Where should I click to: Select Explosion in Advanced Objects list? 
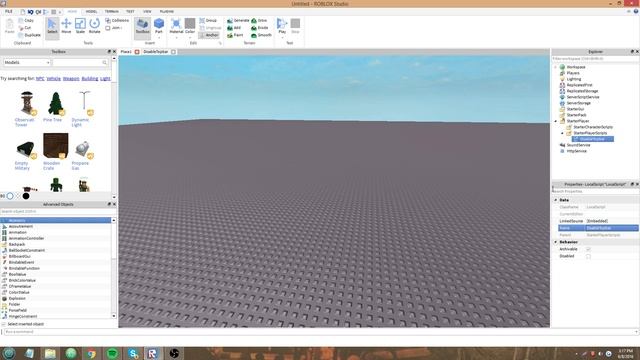(17, 298)
